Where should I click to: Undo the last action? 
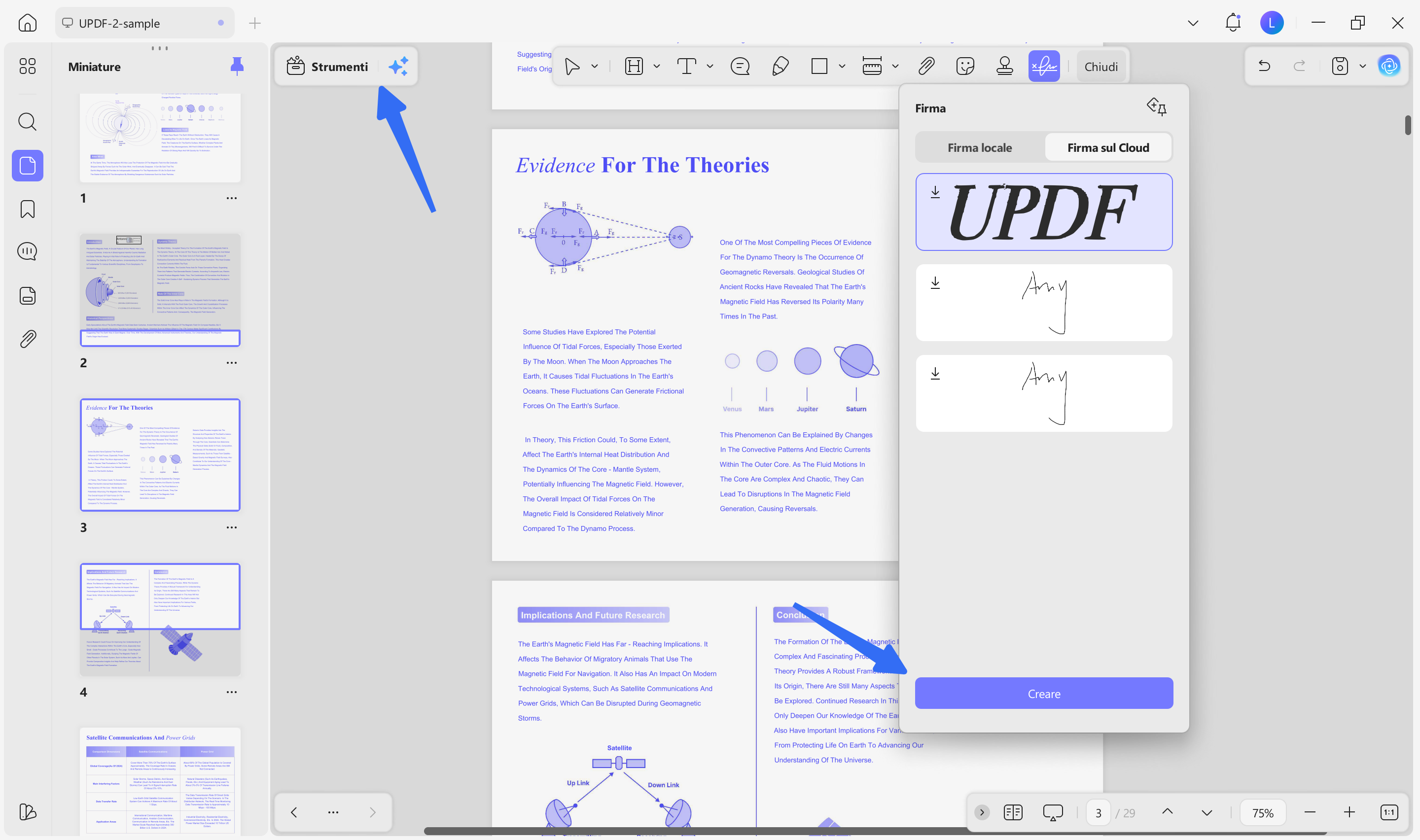[x=1264, y=66]
